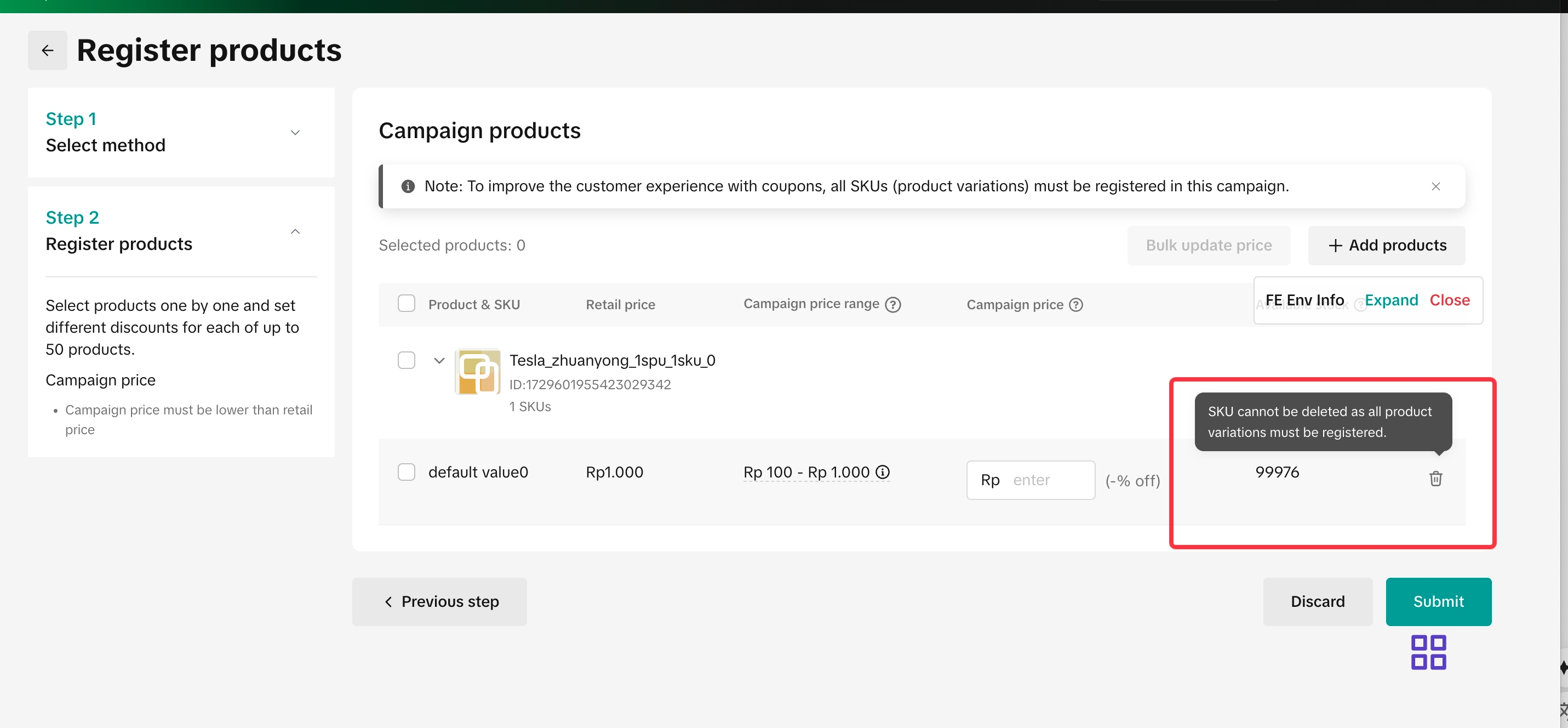
Task: Click the Tesla_zhuanyong product thumbnail
Action: 478,372
